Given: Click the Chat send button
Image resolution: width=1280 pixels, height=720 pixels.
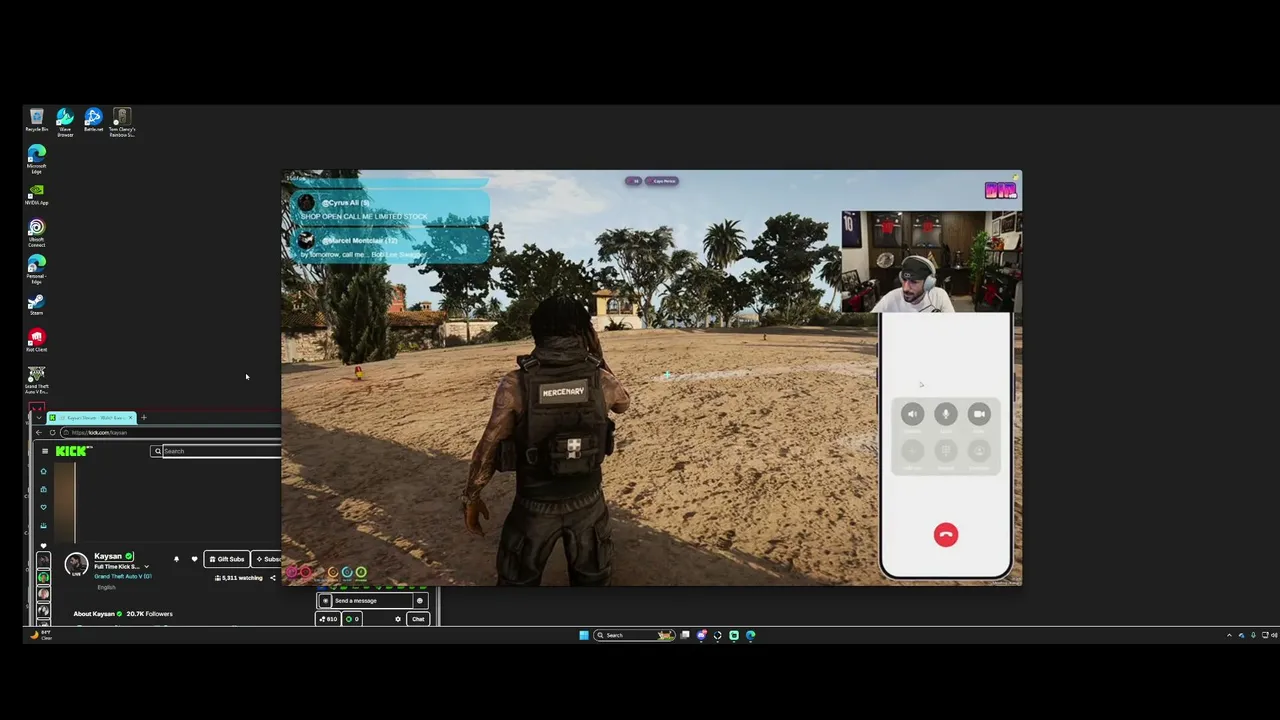Looking at the screenshot, I should [418, 619].
